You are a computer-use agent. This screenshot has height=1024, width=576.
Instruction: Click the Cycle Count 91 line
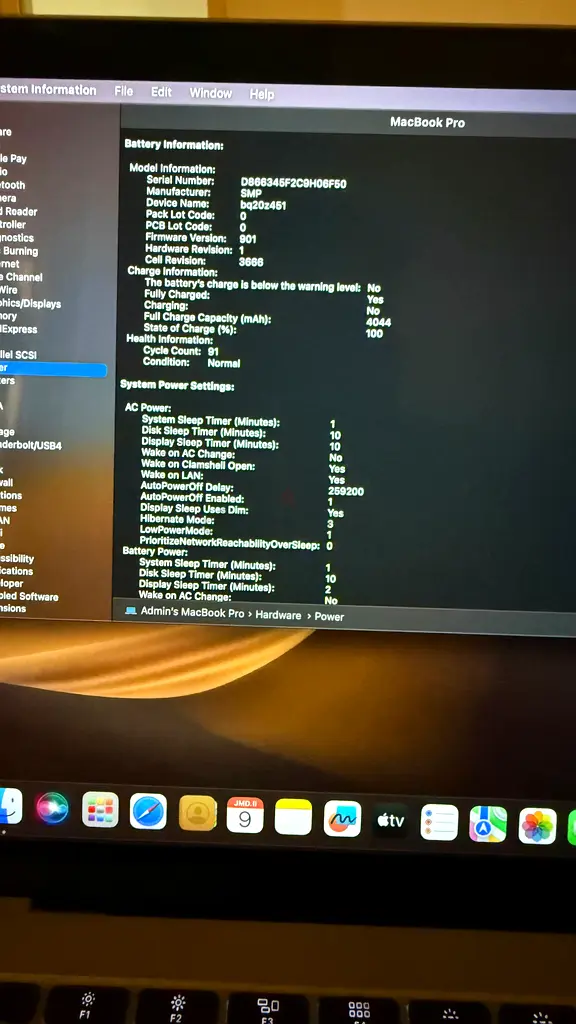coord(181,351)
